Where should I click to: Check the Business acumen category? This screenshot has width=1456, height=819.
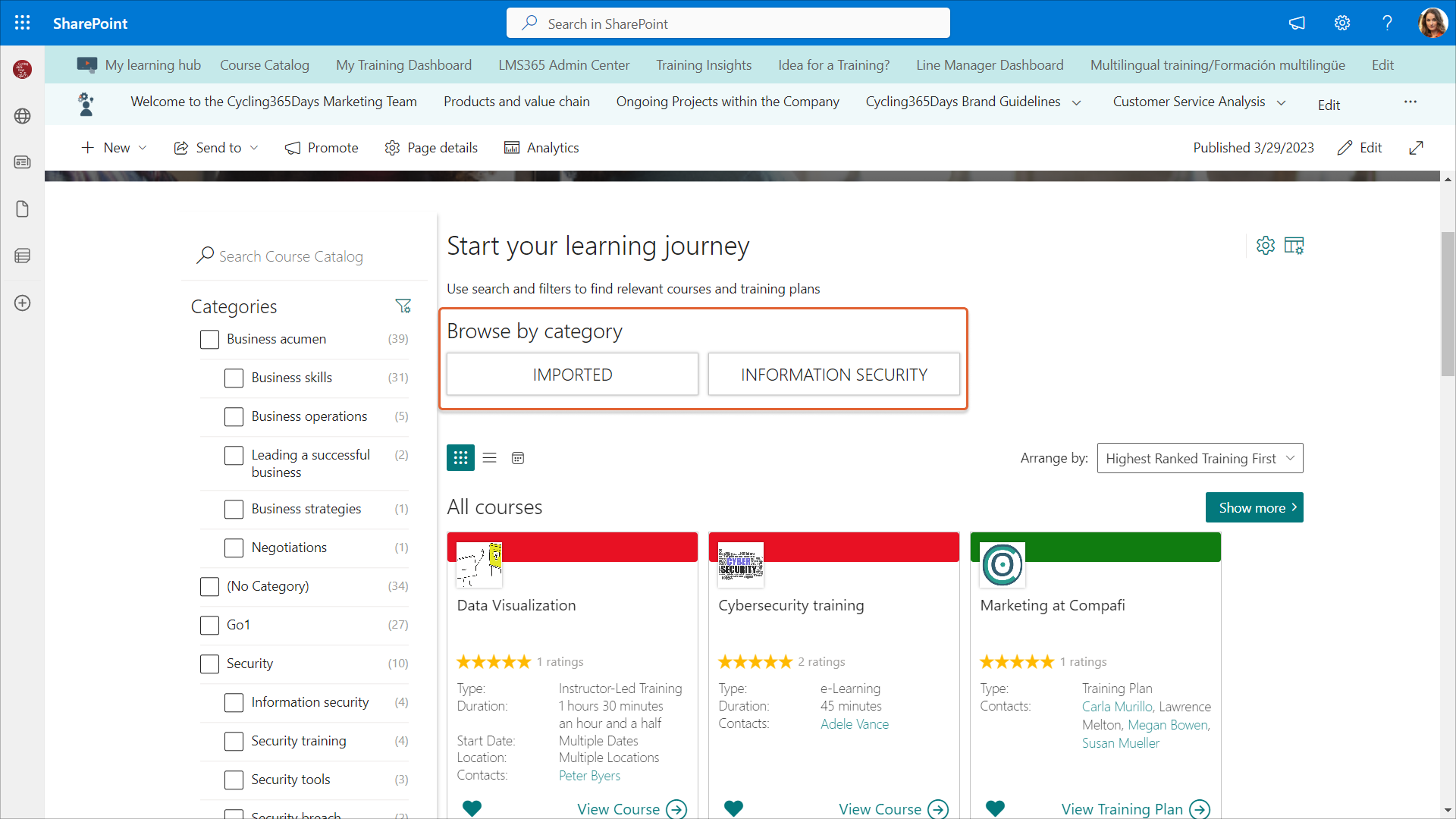coord(209,339)
